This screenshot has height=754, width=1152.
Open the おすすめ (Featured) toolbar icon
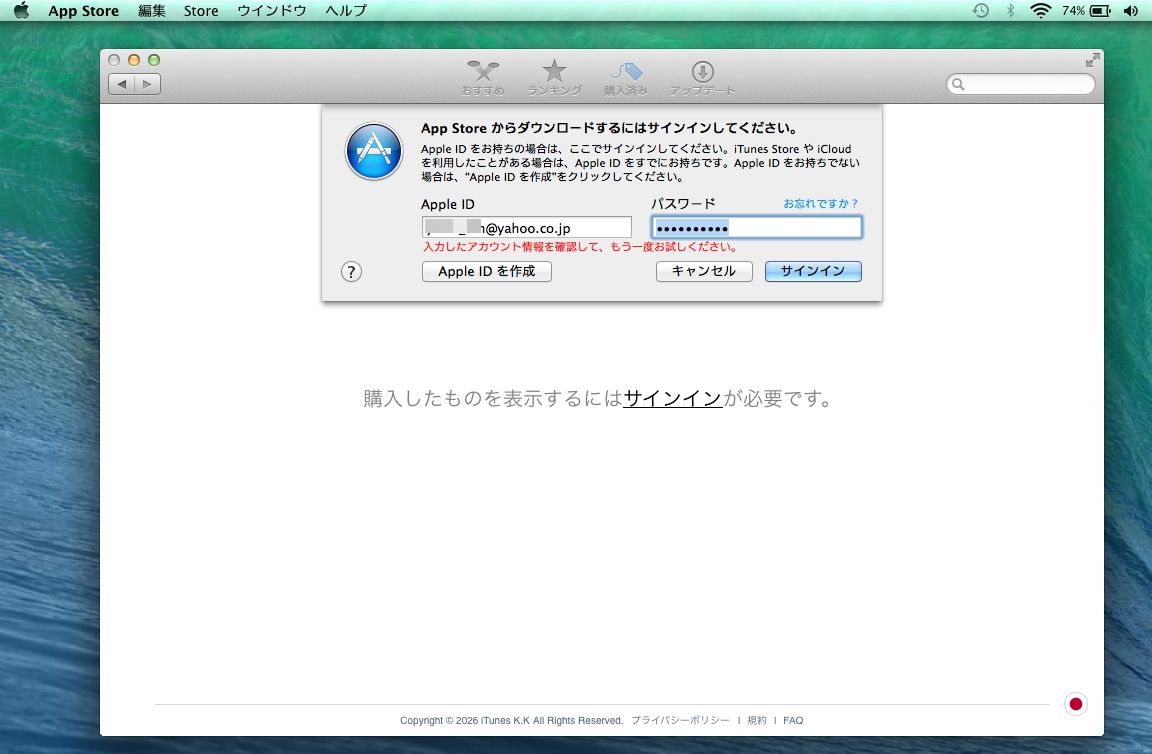click(483, 73)
